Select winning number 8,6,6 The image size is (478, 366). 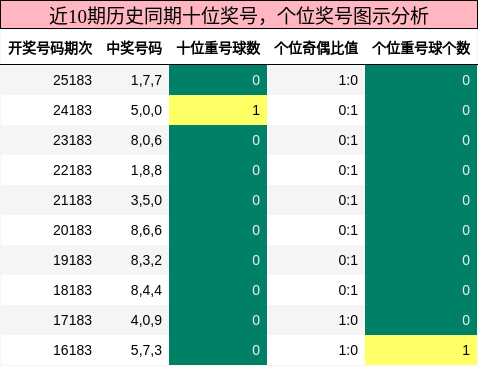click(146, 230)
